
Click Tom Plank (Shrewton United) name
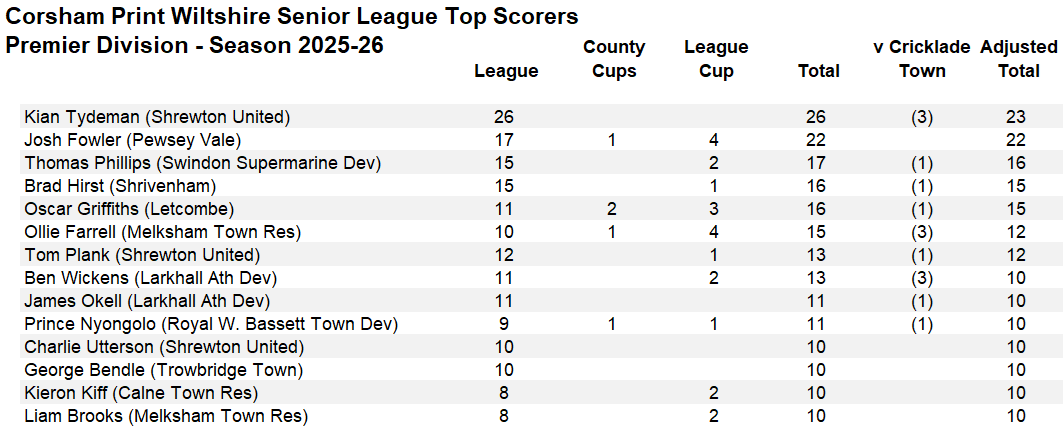(x=142, y=255)
